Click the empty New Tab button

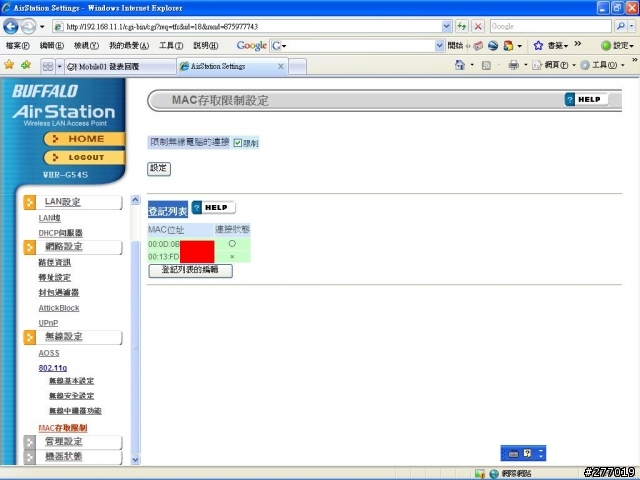click(298, 67)
